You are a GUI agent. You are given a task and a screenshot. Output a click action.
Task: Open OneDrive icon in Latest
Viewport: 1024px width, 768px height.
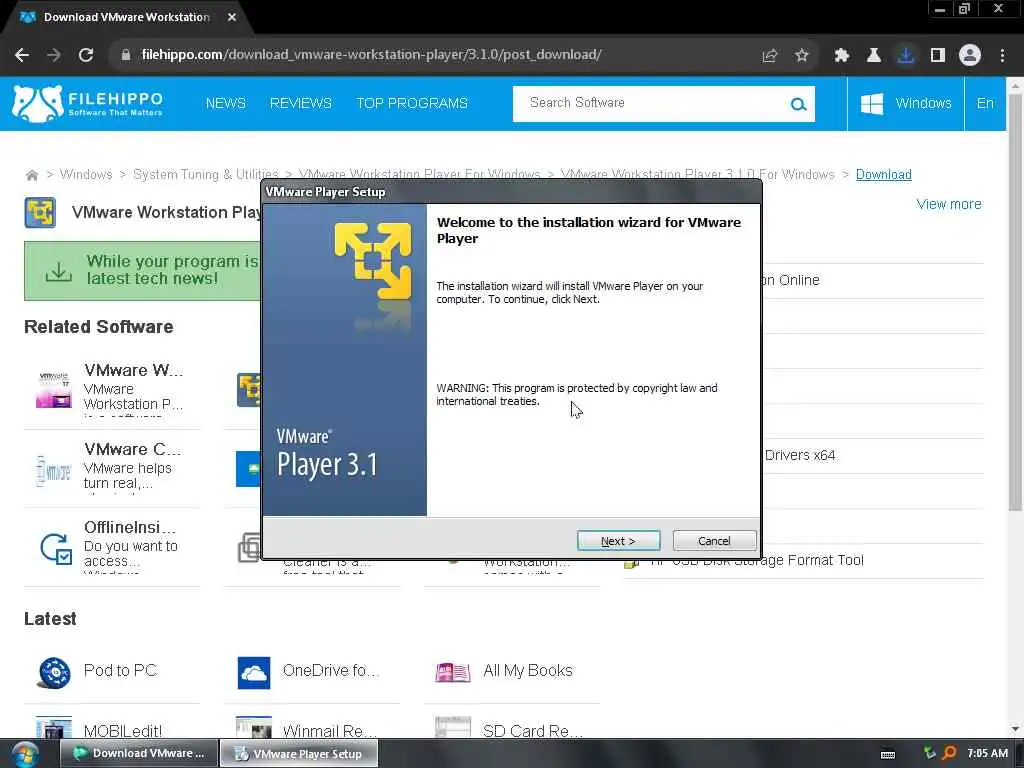(x=254, y=673)
